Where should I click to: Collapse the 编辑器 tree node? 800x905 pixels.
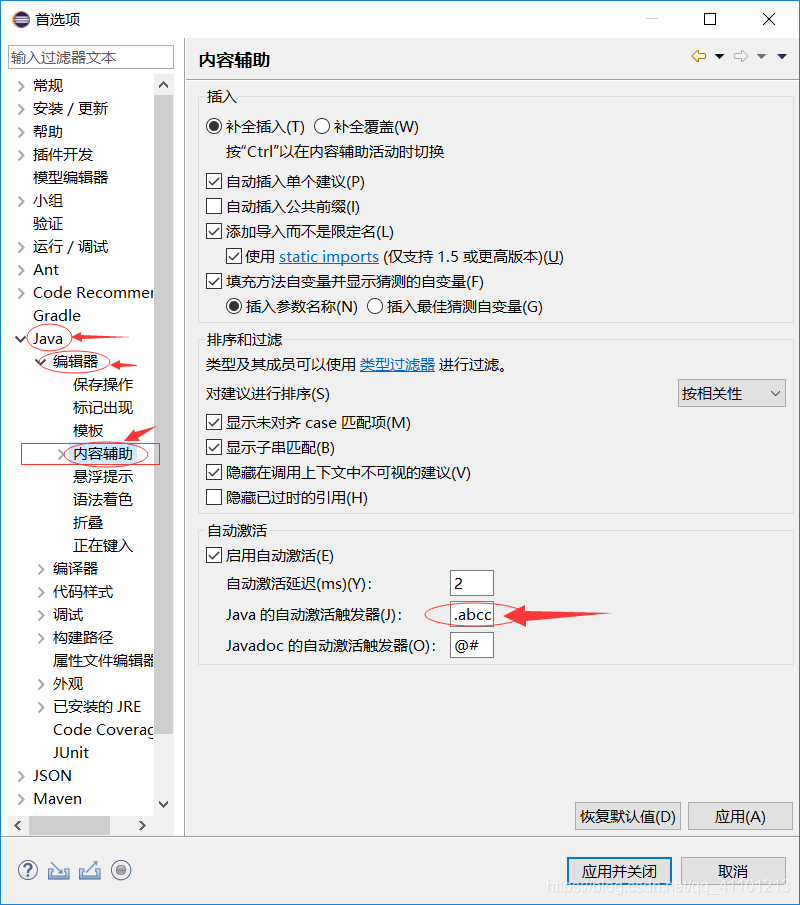coord(41,362)
